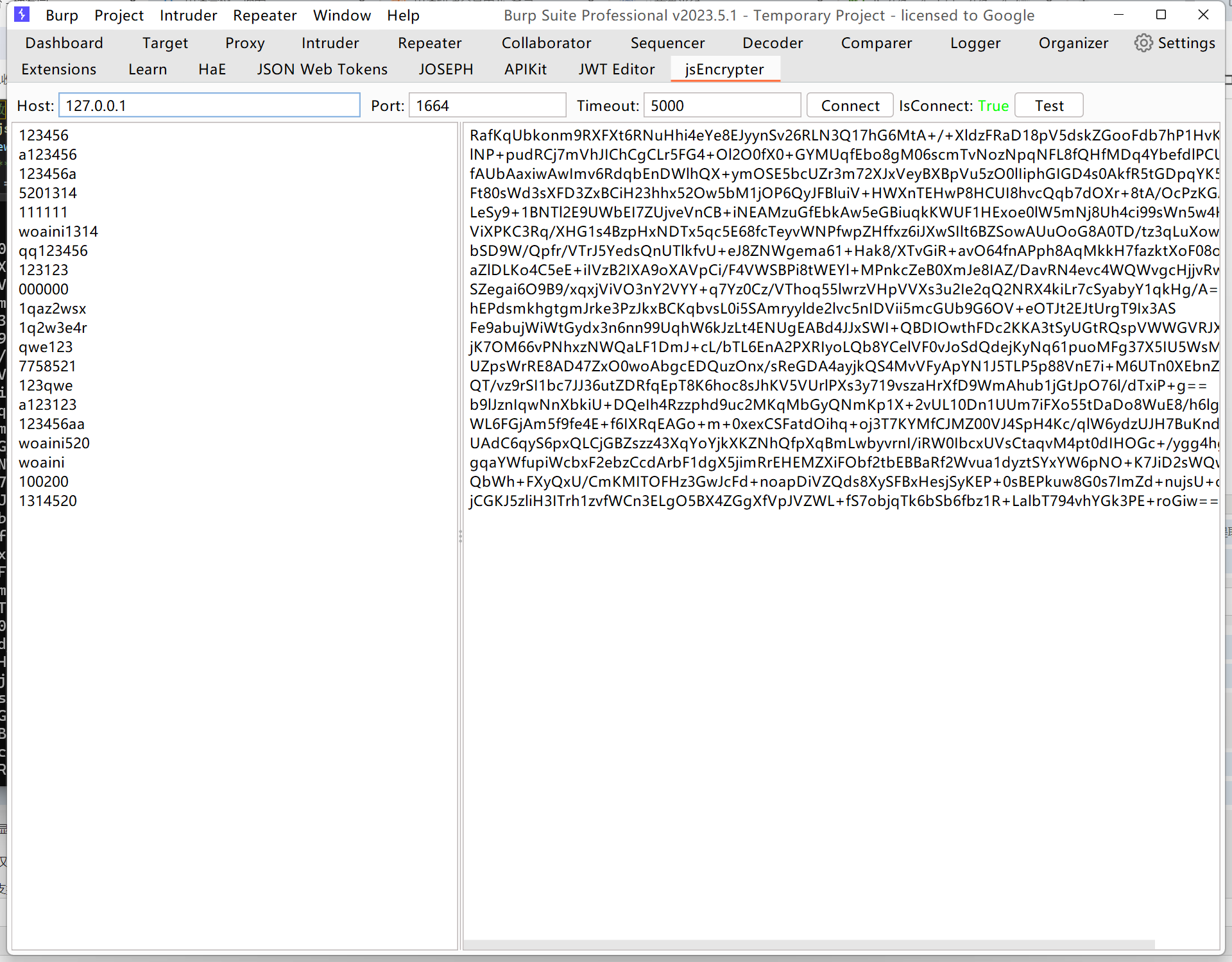This screenshot has width=1232, height=962.
Task: Switch to the Repeater tab
Action: click(429, 43)
